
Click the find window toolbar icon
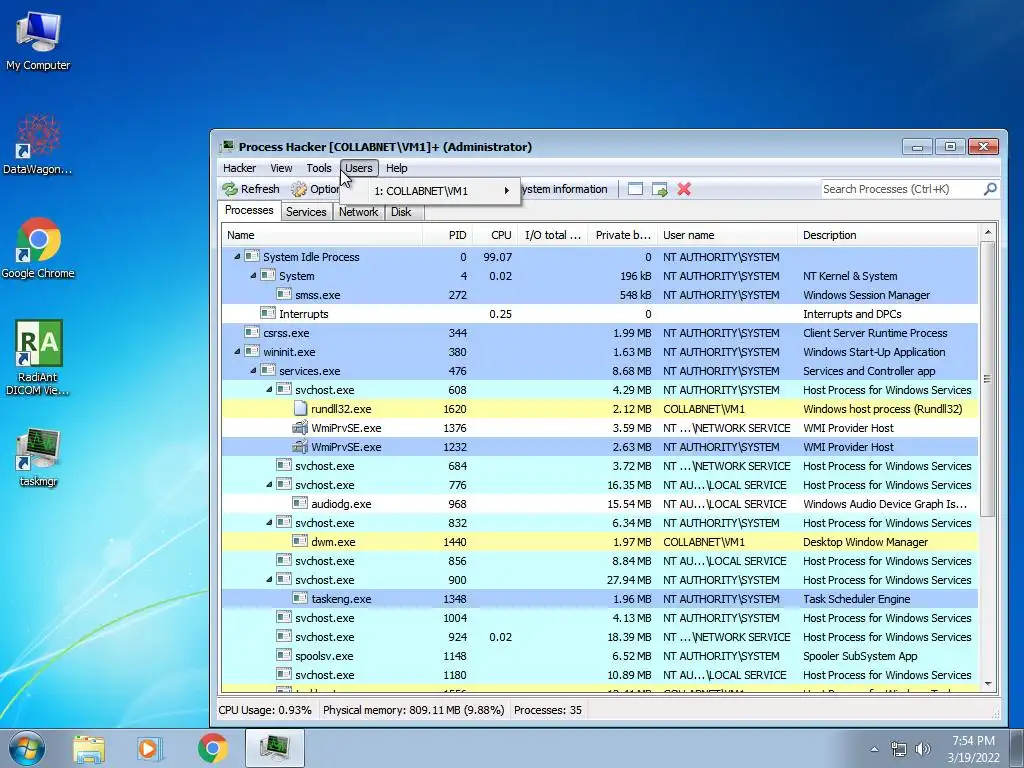pyautogui.click(x=635, y=189)
